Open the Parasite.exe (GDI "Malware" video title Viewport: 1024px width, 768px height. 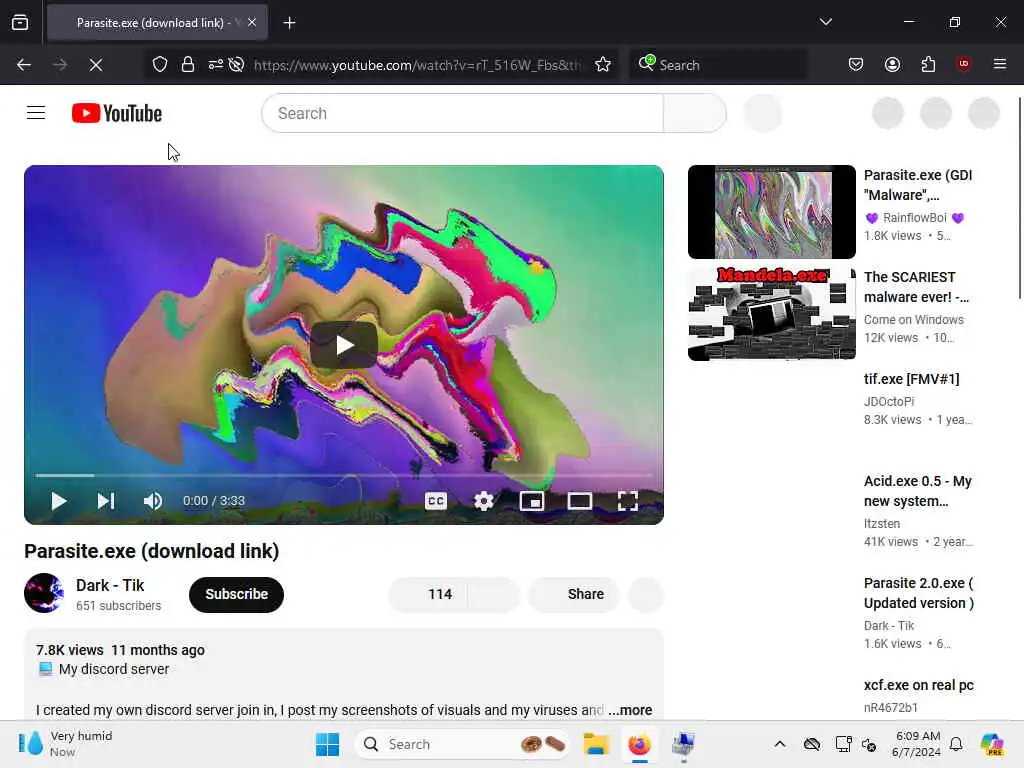(918, 185)
